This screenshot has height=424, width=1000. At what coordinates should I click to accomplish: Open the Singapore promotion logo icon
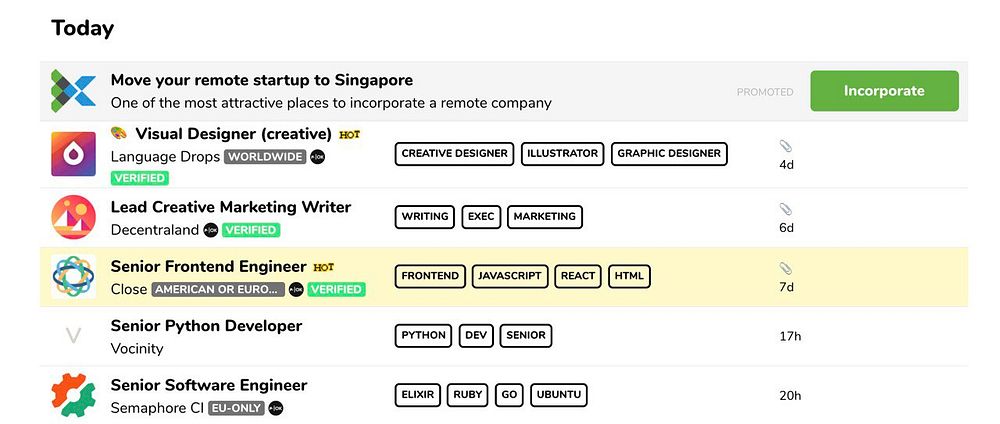pos(73,91)
